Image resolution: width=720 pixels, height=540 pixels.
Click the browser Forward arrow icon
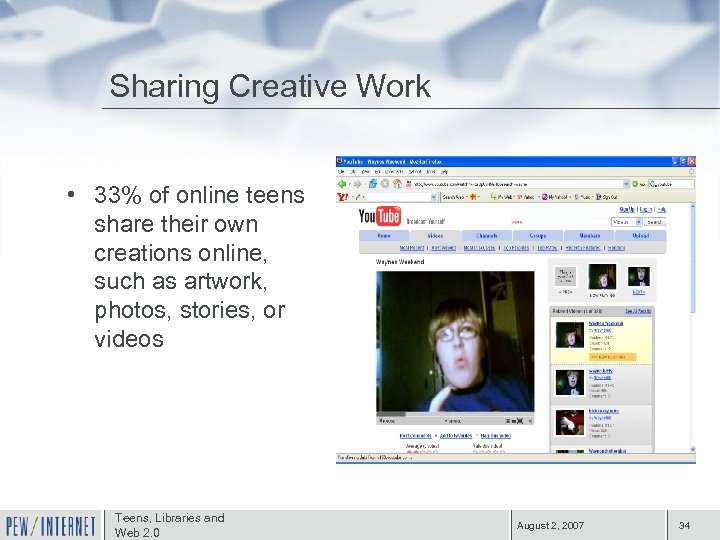point(357,184)
